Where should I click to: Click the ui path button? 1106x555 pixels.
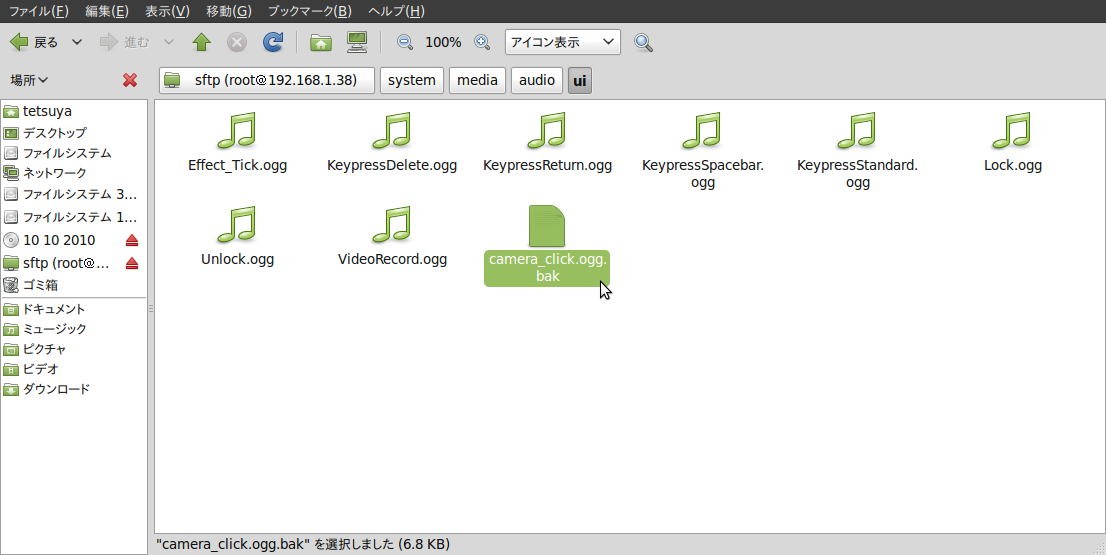[580, 80]
